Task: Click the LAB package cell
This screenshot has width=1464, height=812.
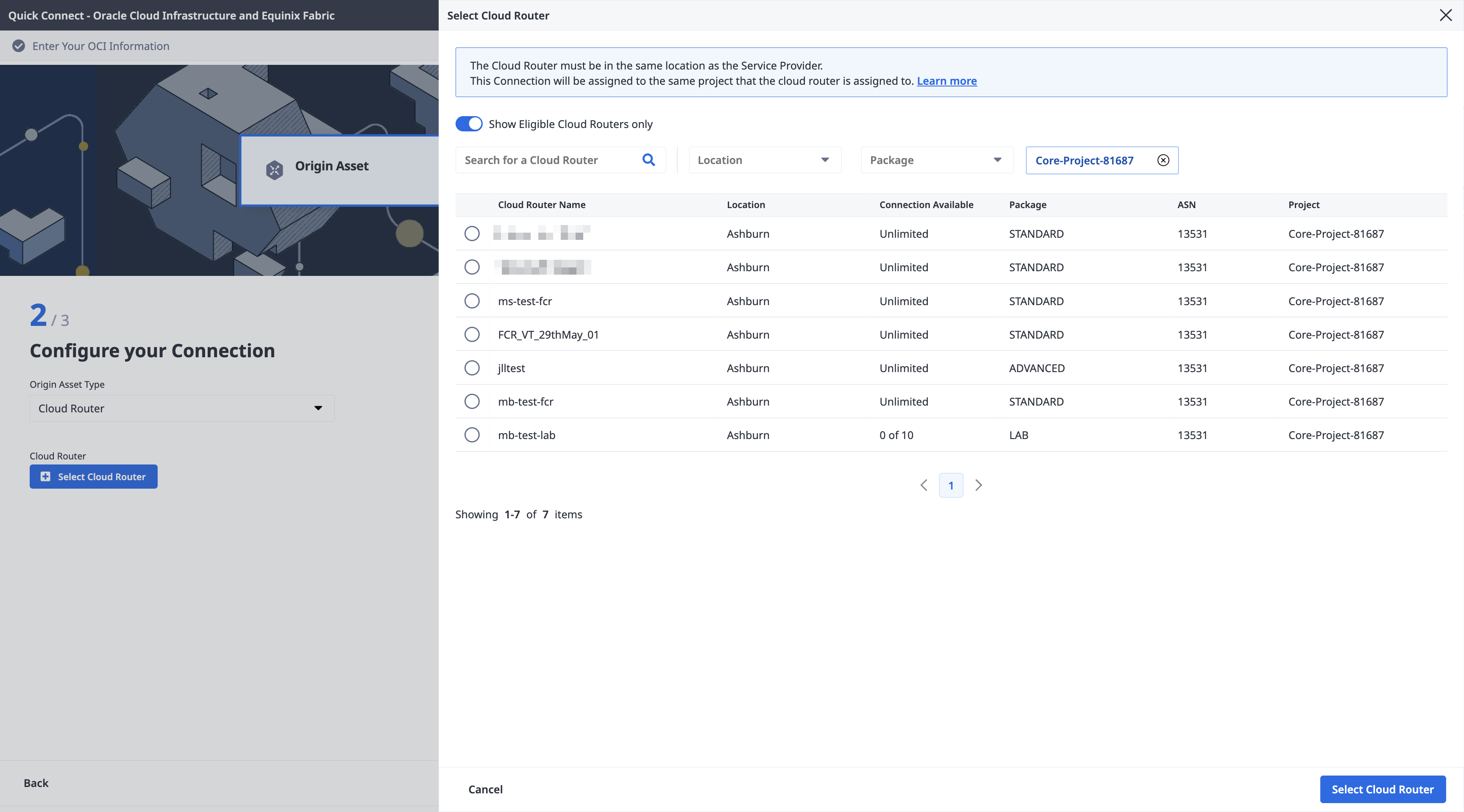Action: [1019, 435]
